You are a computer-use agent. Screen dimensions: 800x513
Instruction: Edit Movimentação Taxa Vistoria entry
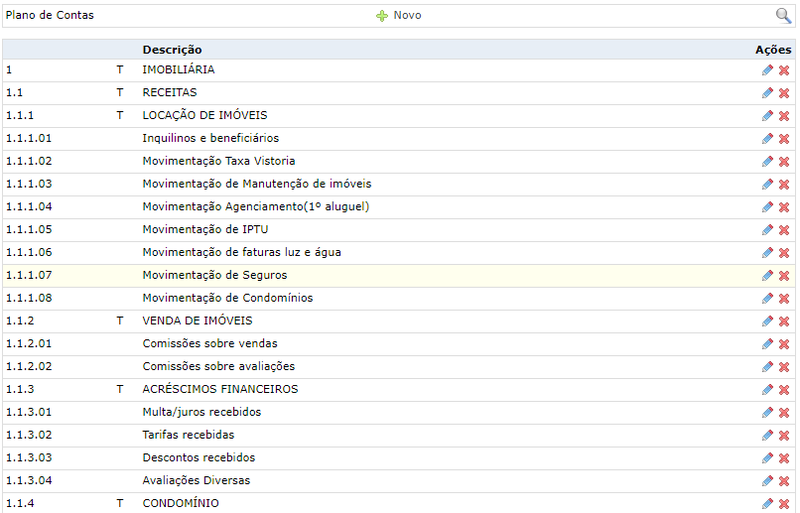pyautogui.click(x=767, y=161)
